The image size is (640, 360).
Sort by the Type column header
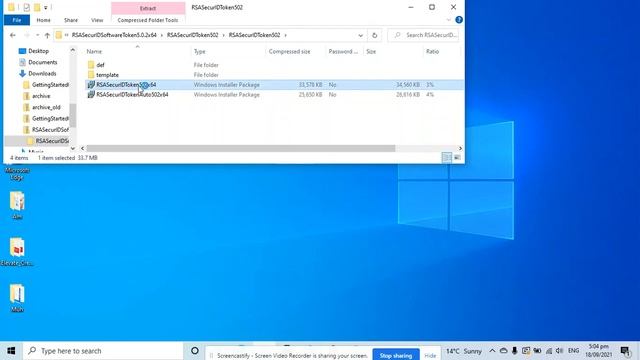point(200,51)
